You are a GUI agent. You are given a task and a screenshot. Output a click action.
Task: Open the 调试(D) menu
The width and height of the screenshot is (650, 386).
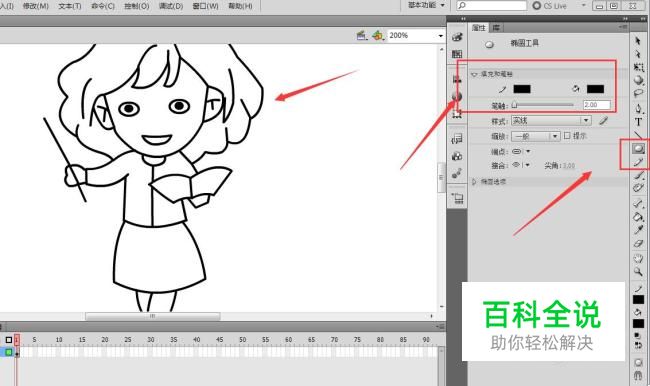click(x=171, y=6)
